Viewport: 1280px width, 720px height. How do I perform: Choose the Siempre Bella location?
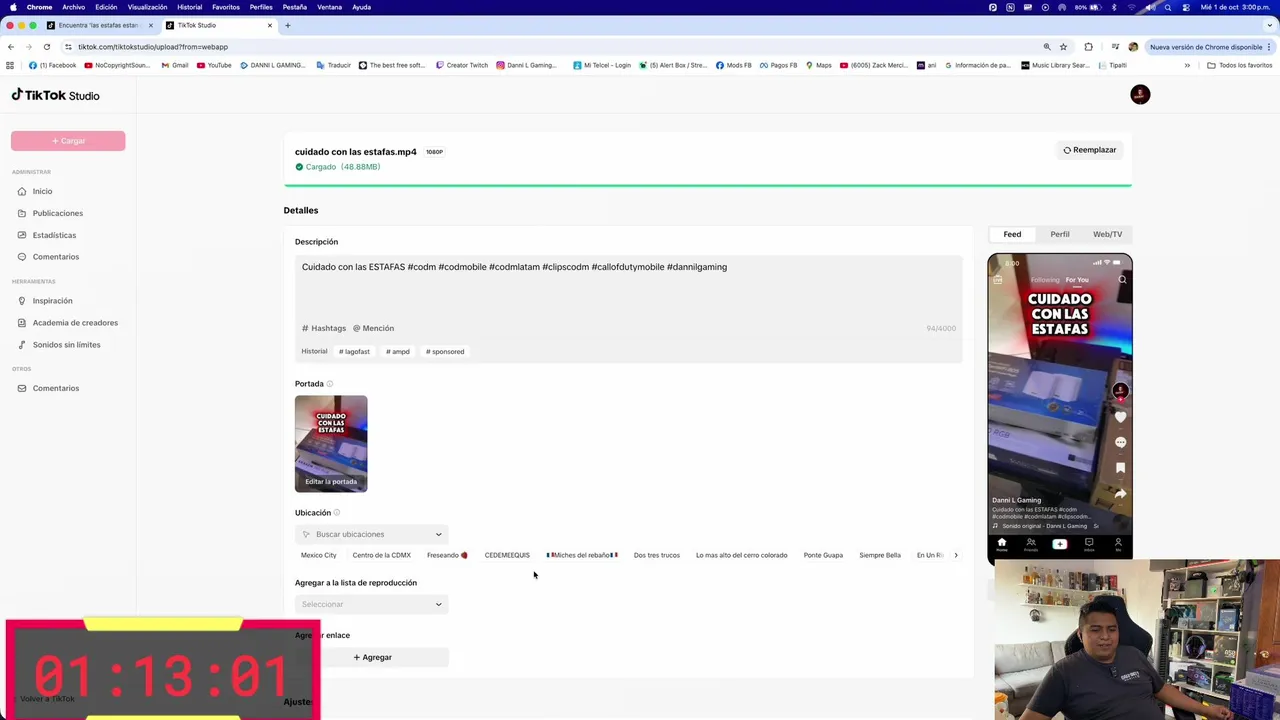pyautogui.click(x=880, y=555)
